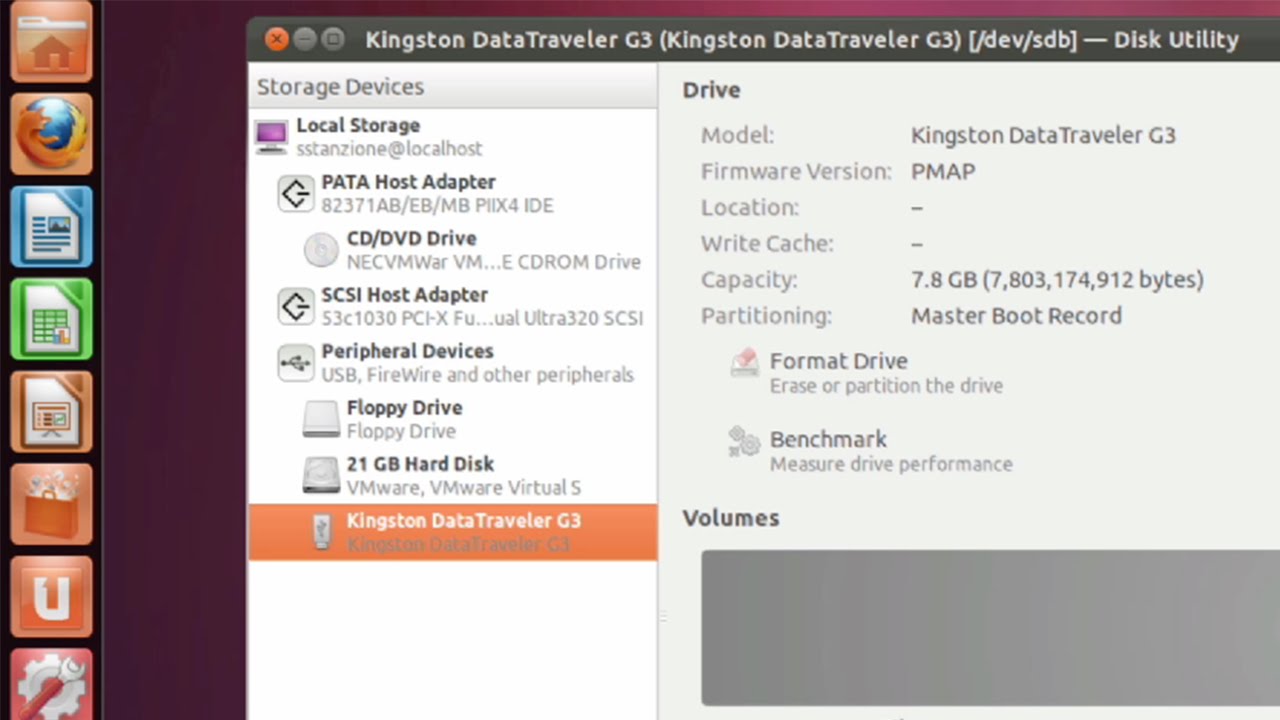Click the 82371AB/EB/MB PIIX4 IDE subtitle
Viewport: 1280px width, 720px height.
437,205
